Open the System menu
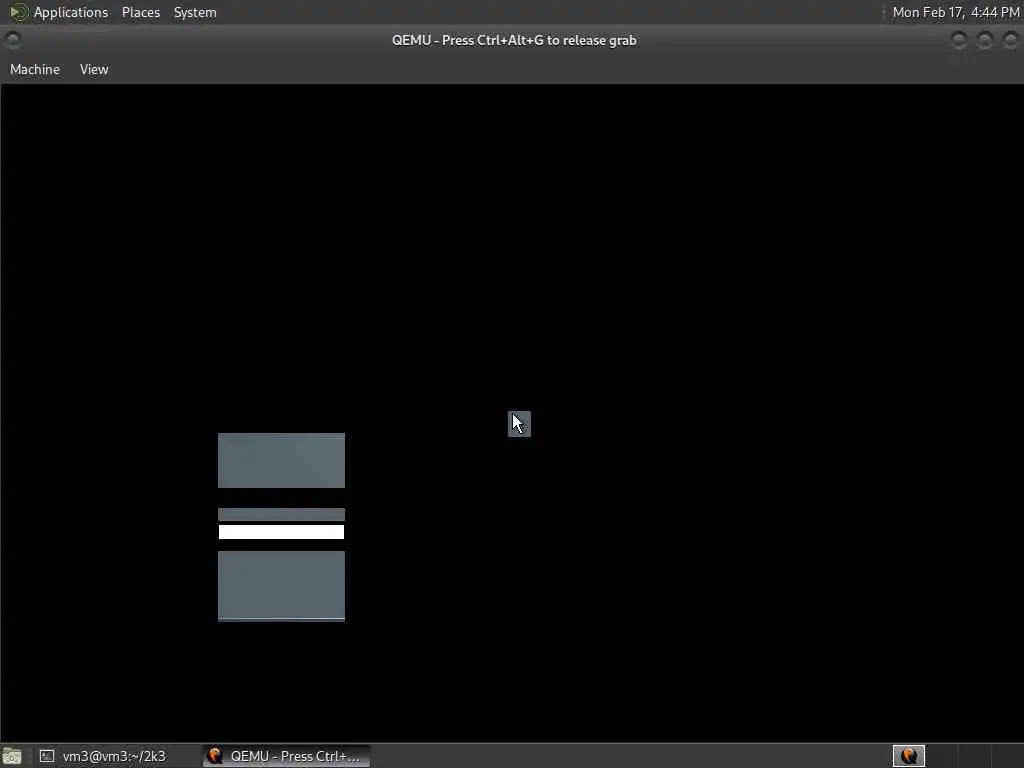 tap(195, 12)
